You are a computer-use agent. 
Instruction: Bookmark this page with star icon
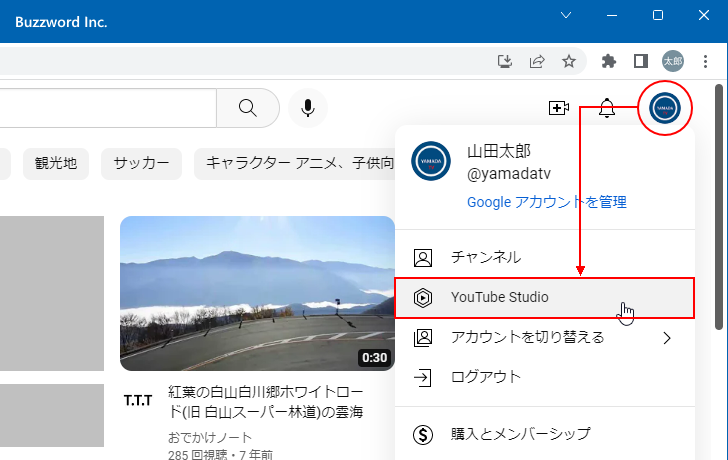coord(569,61)
